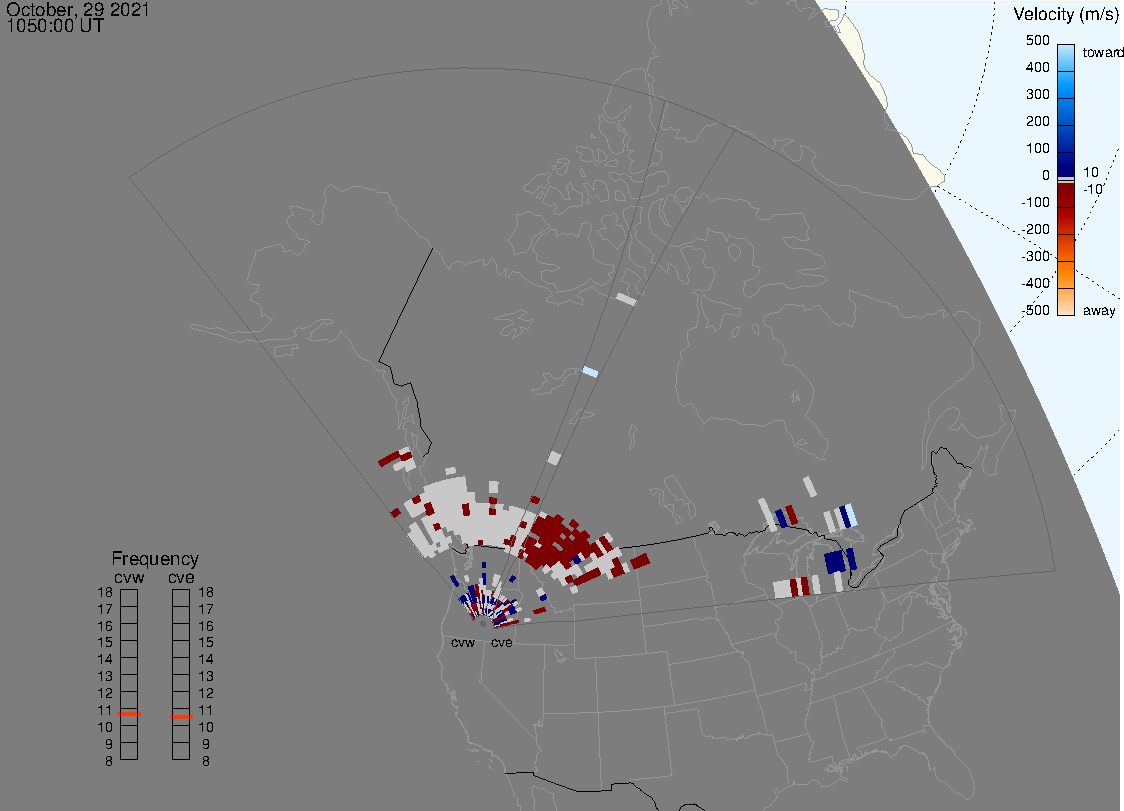Image resolution: width=1124 pixels, height=811 pixels.
Task: Pick the orange -300 to -400 colorbar segment
Action: point(1066,275)
